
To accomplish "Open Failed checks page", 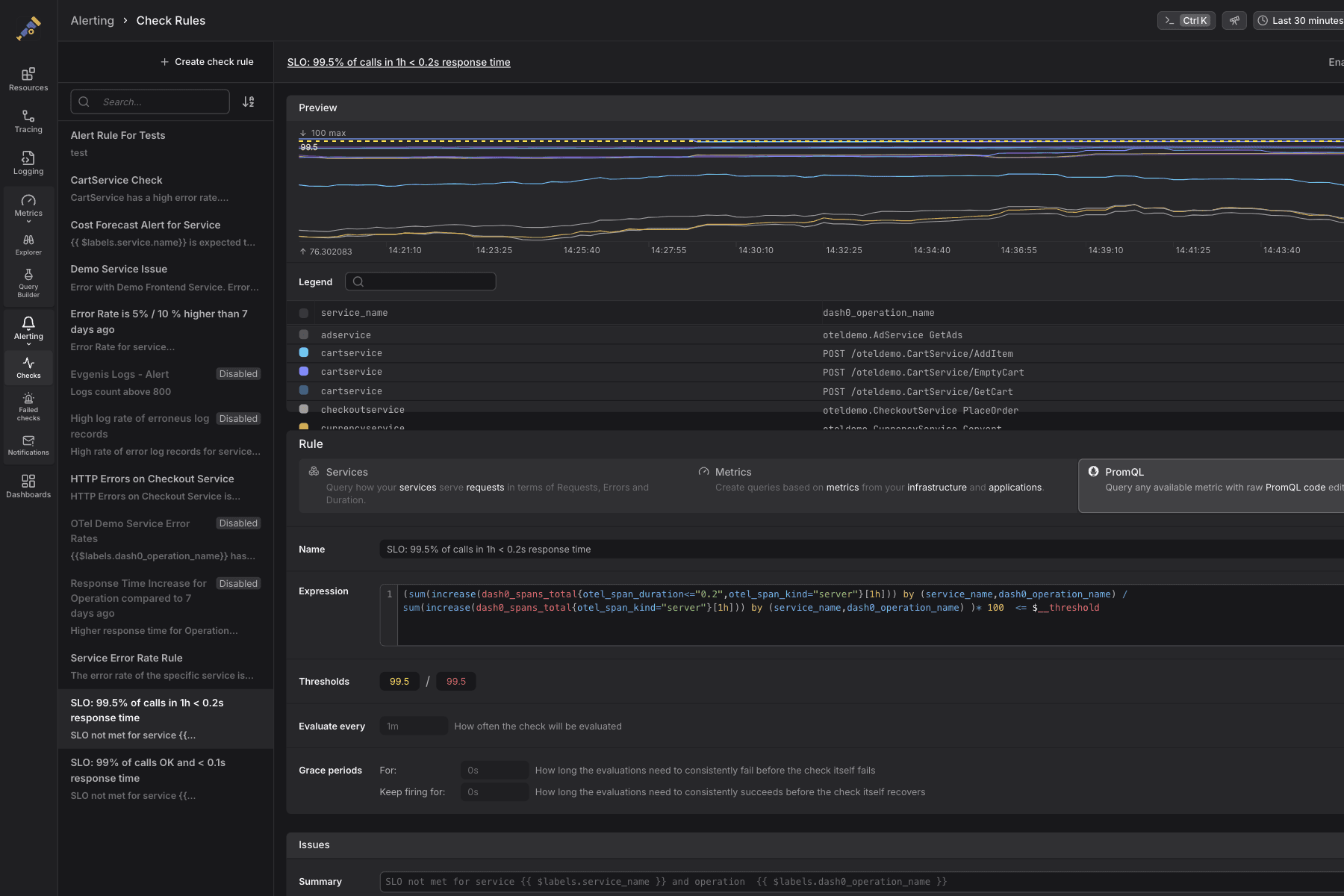I will [x=28, y=407].
